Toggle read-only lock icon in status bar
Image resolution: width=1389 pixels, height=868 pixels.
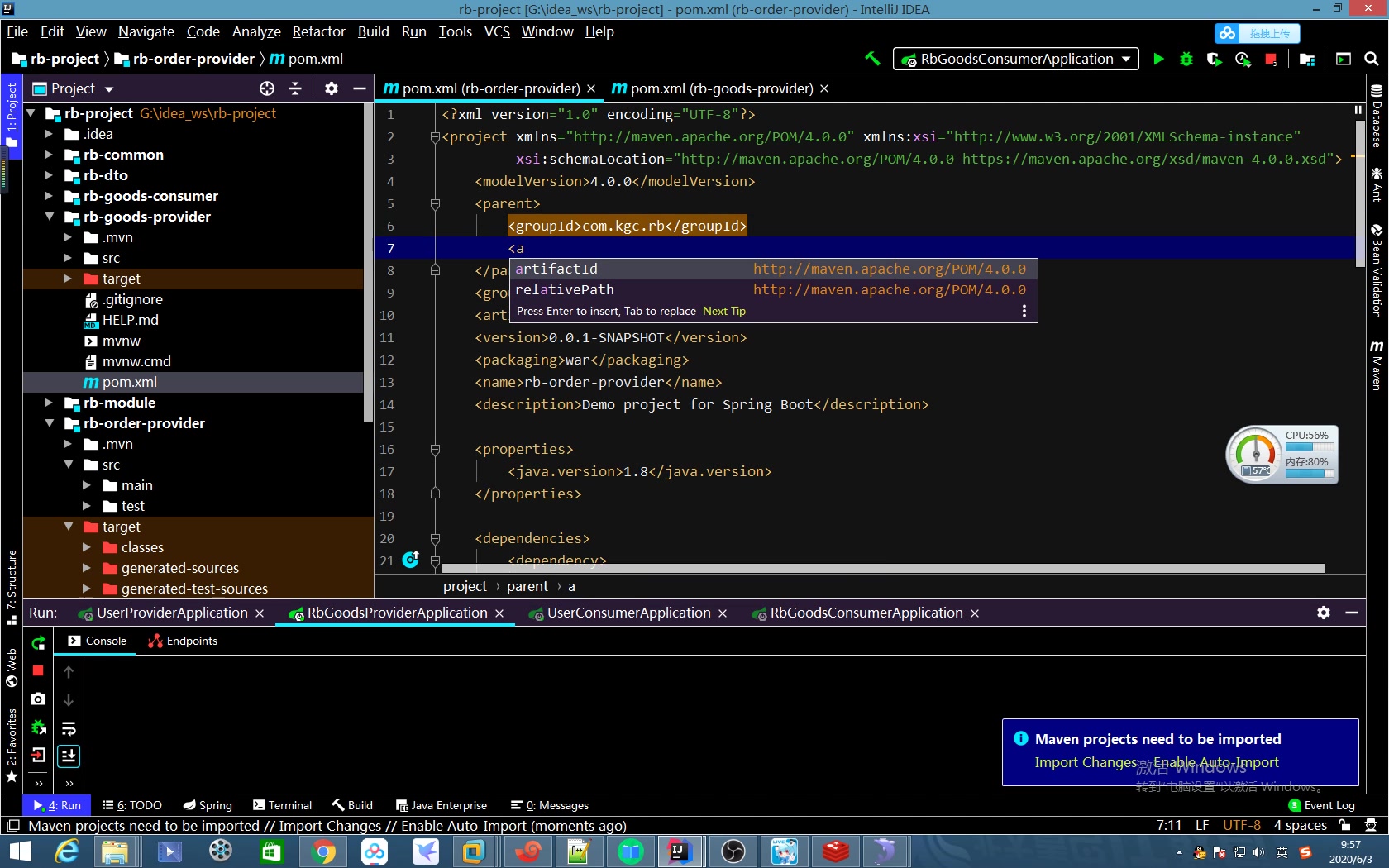pos(1345,825)
